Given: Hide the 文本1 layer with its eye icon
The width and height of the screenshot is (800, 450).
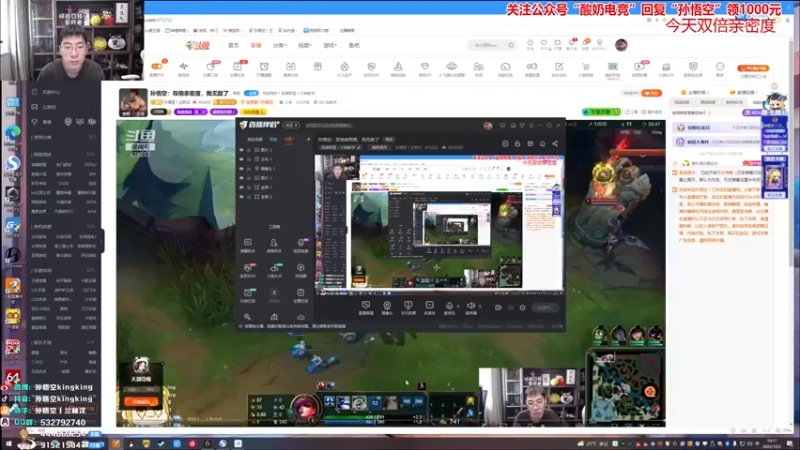Looking at the screenshot, I should click(241, 159).
